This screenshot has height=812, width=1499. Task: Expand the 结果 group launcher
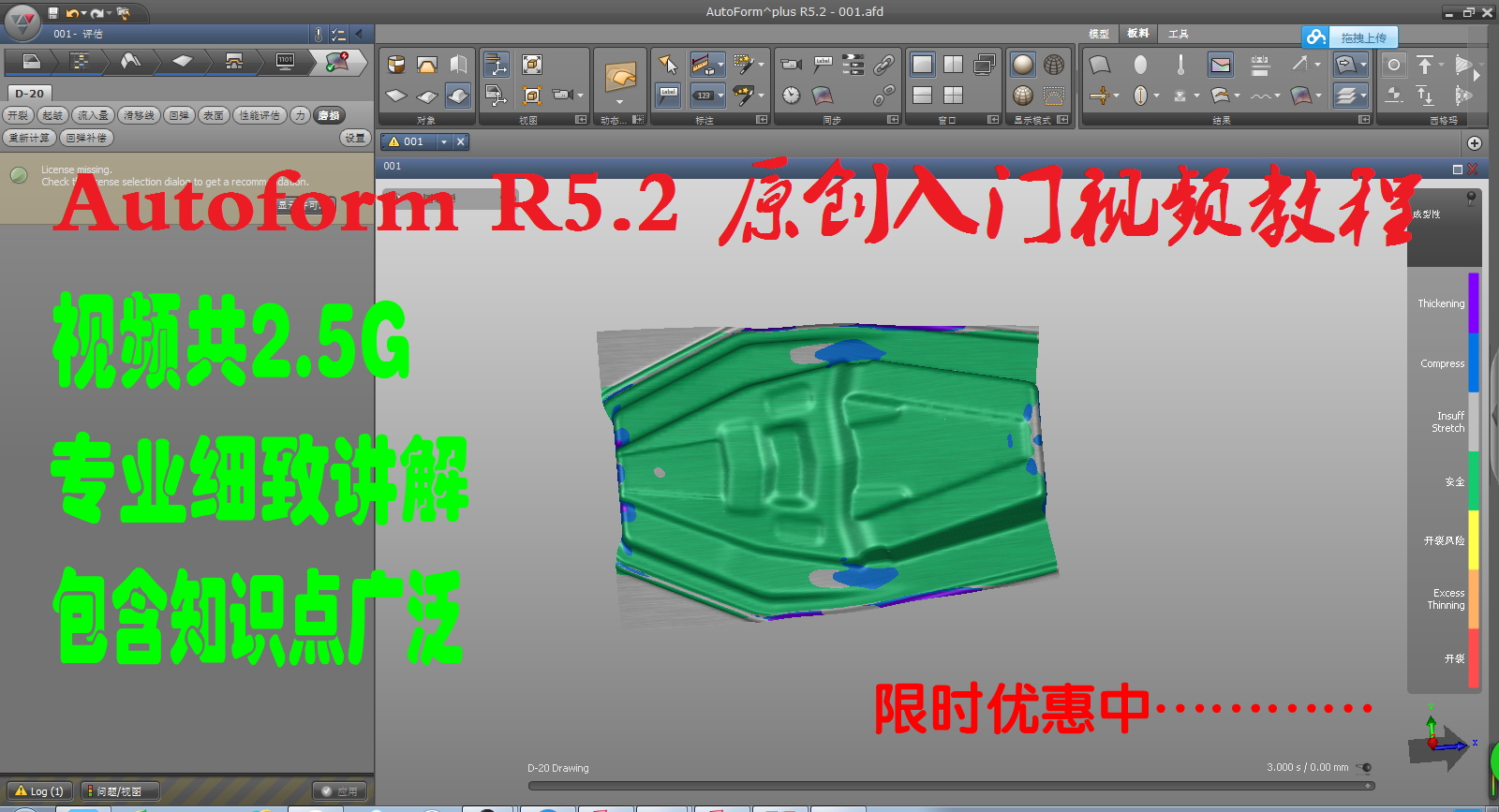coord(1364,120)
